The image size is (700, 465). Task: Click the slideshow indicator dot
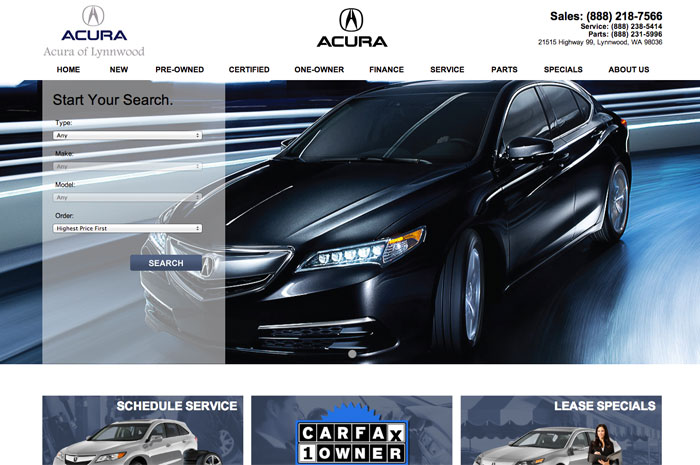point(352,354)
